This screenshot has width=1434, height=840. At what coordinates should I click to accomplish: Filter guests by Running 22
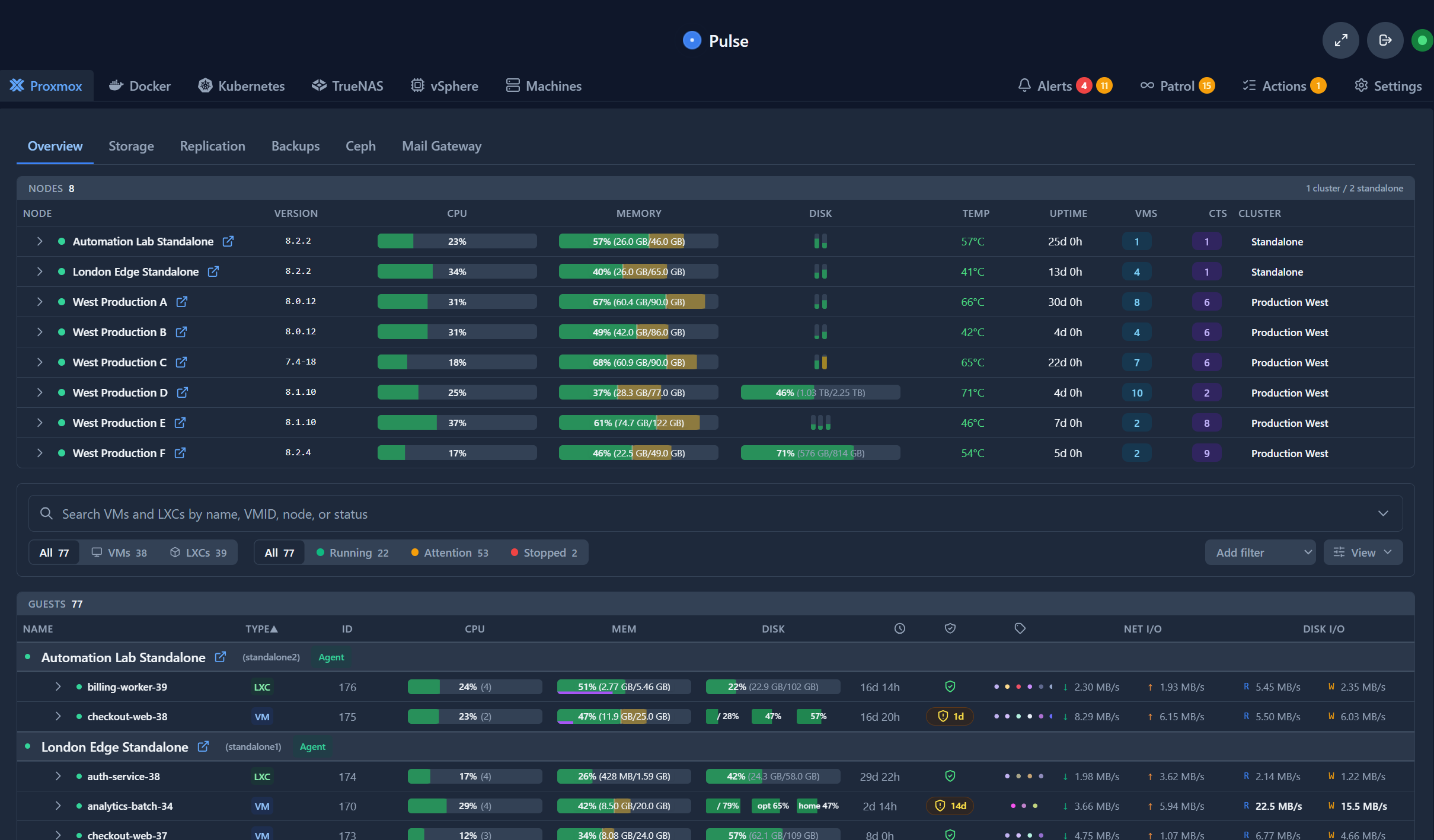(x=353, y=552)
